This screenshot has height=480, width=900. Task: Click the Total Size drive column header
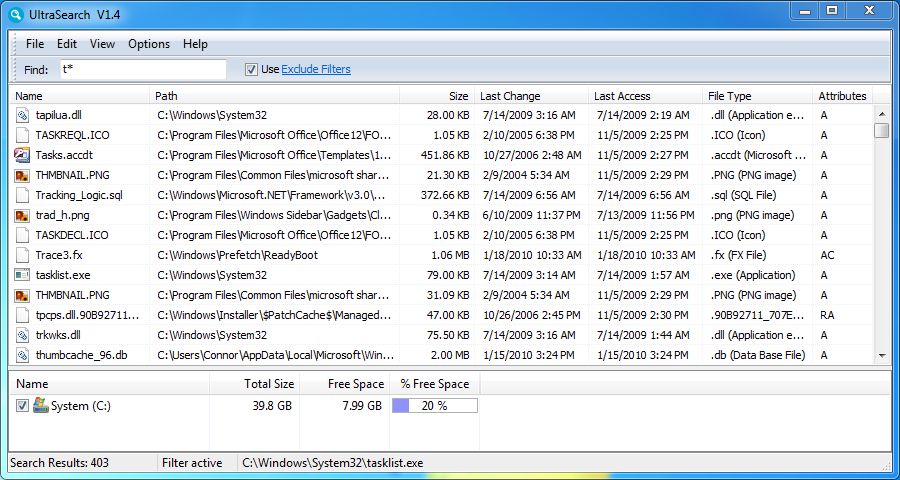tap(255, 384)
